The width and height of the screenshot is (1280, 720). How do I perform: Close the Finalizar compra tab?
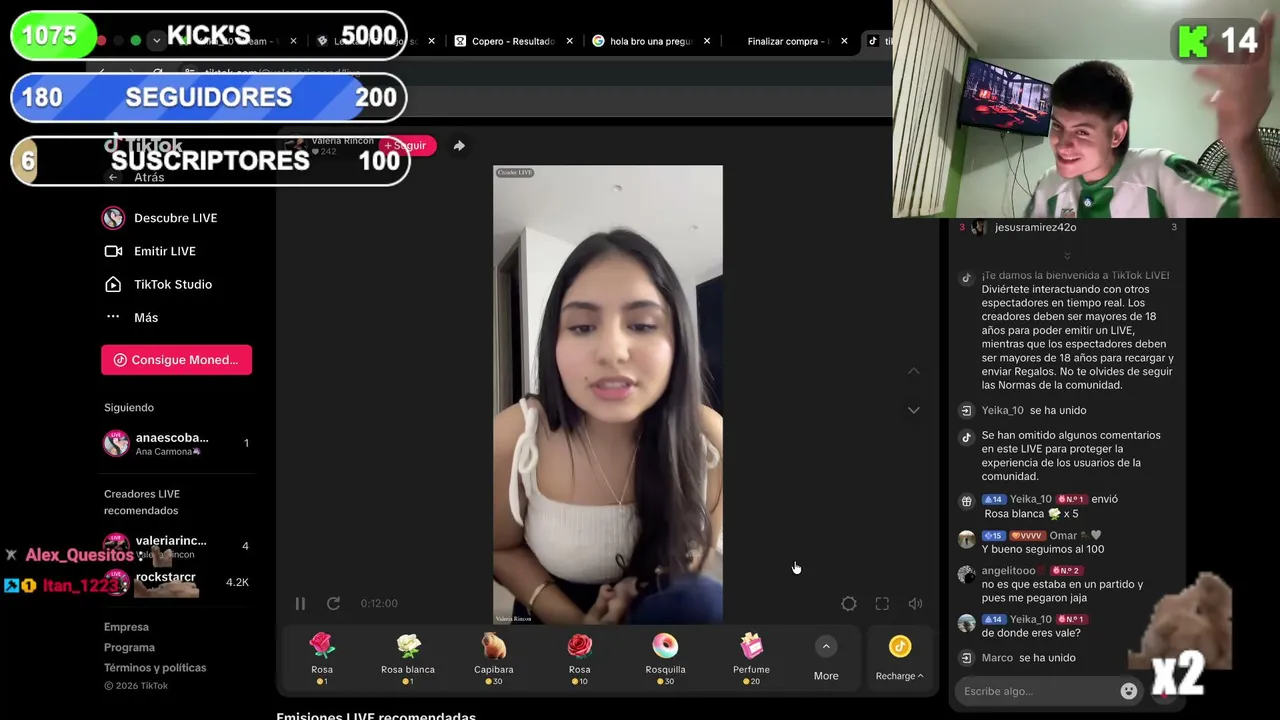click(x=844, y=41)
